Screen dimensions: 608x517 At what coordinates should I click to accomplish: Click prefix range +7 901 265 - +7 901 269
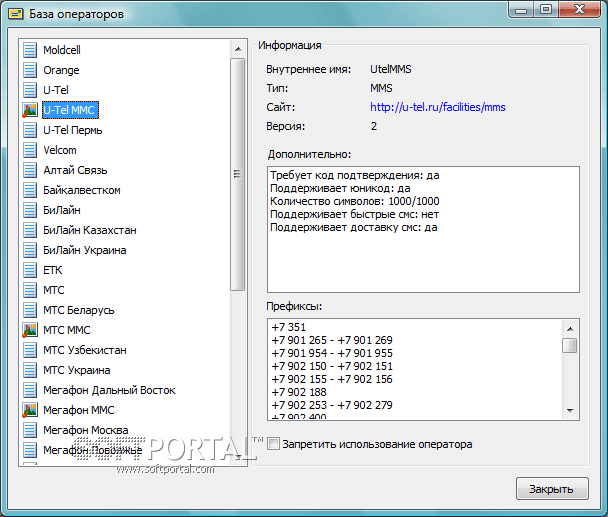(332, 340)
